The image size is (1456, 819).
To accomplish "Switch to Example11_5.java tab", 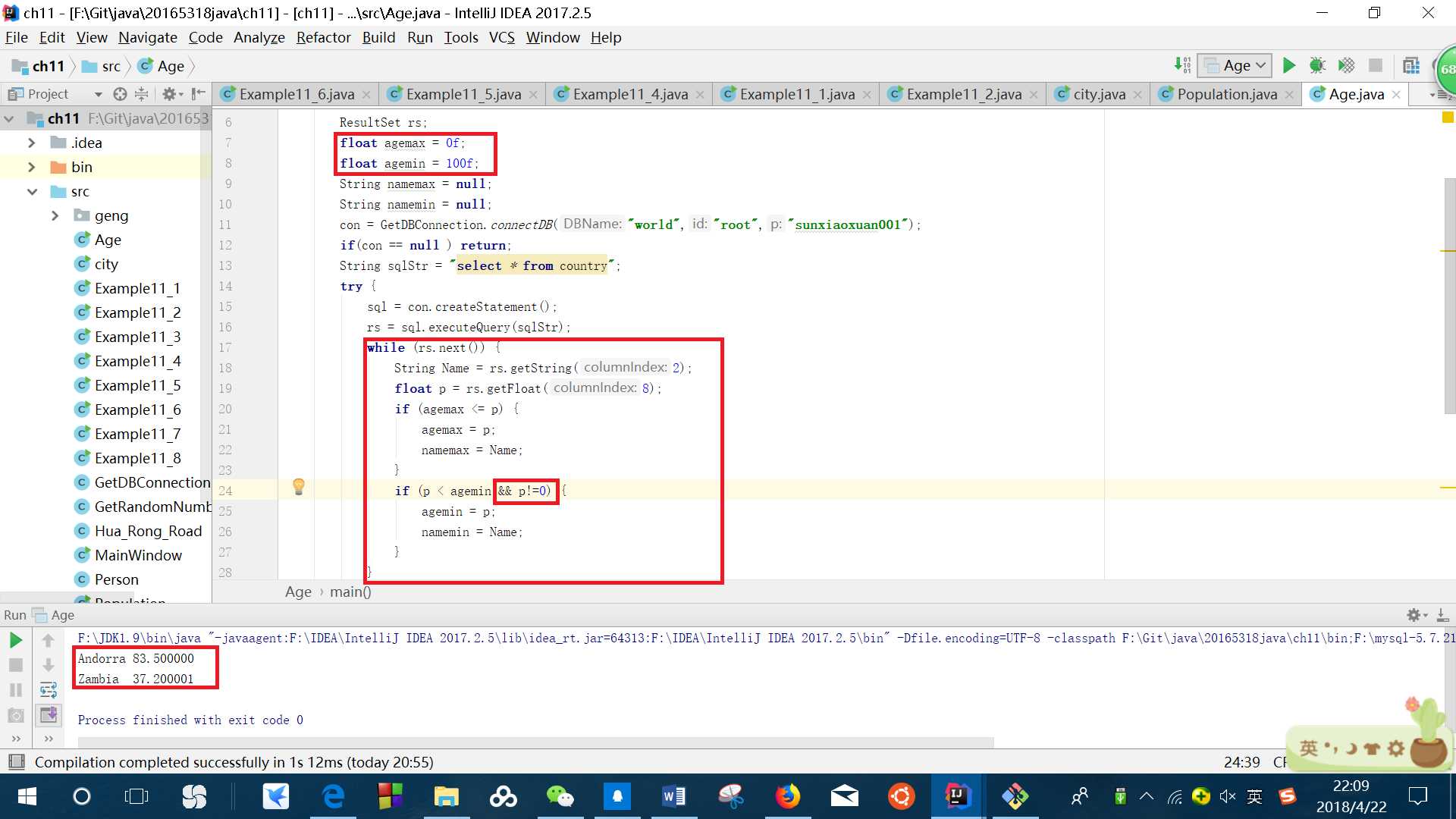I will pyautogui.click(x=463, y=95).
